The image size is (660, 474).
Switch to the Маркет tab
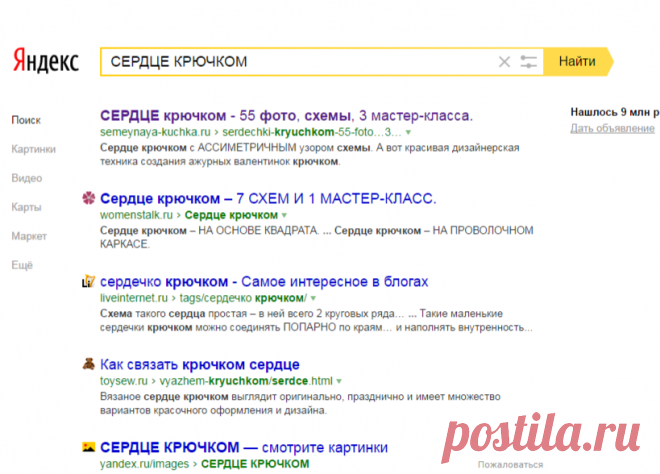29,237
